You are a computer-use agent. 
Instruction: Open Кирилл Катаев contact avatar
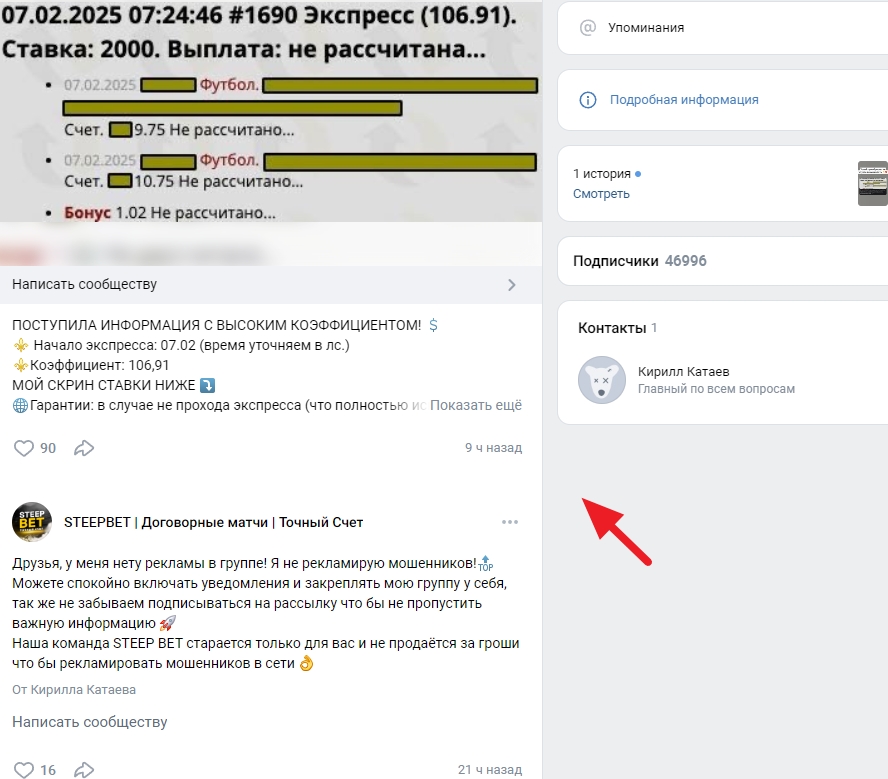pyautogui.click(x=601, y=380)
